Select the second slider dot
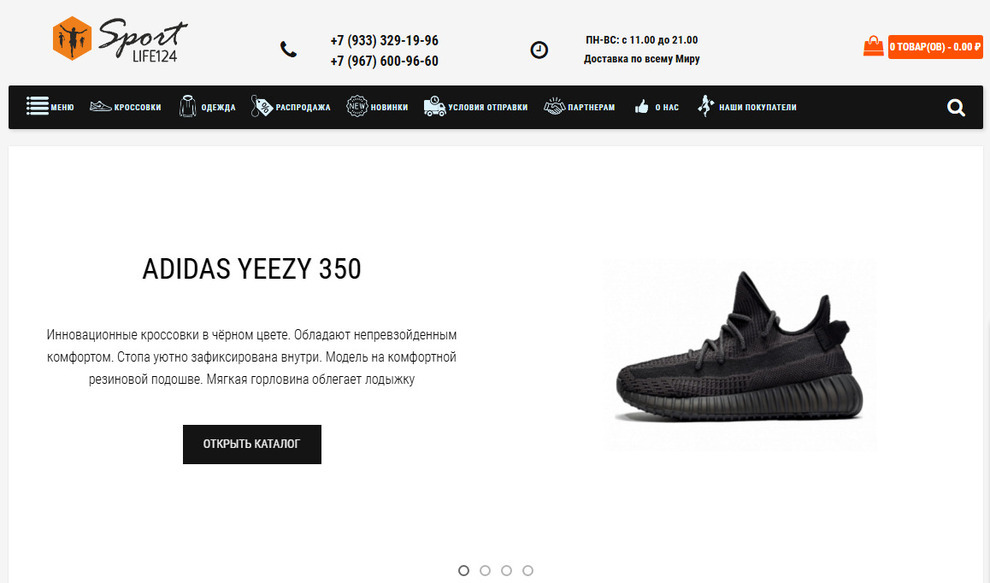The height and width of the screenshot is (583, 990). 485,570
